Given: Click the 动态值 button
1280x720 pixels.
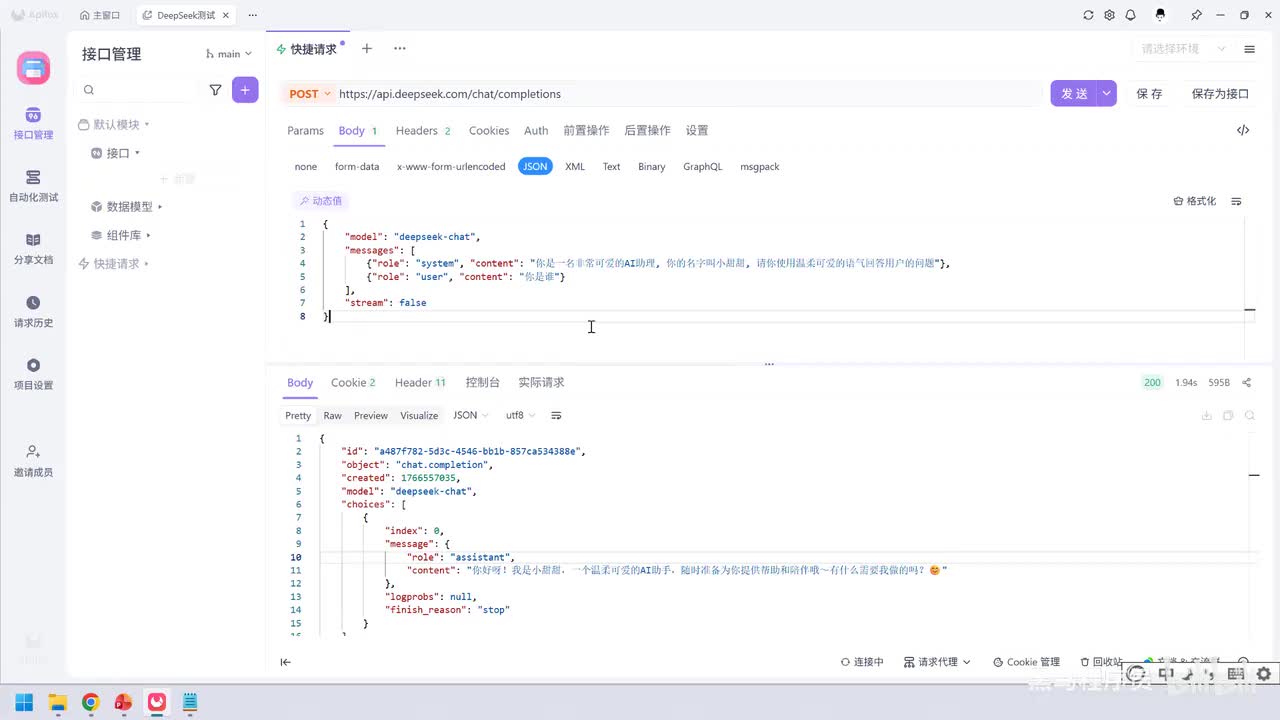Looking at the screenshot, I should click(320, 201).
